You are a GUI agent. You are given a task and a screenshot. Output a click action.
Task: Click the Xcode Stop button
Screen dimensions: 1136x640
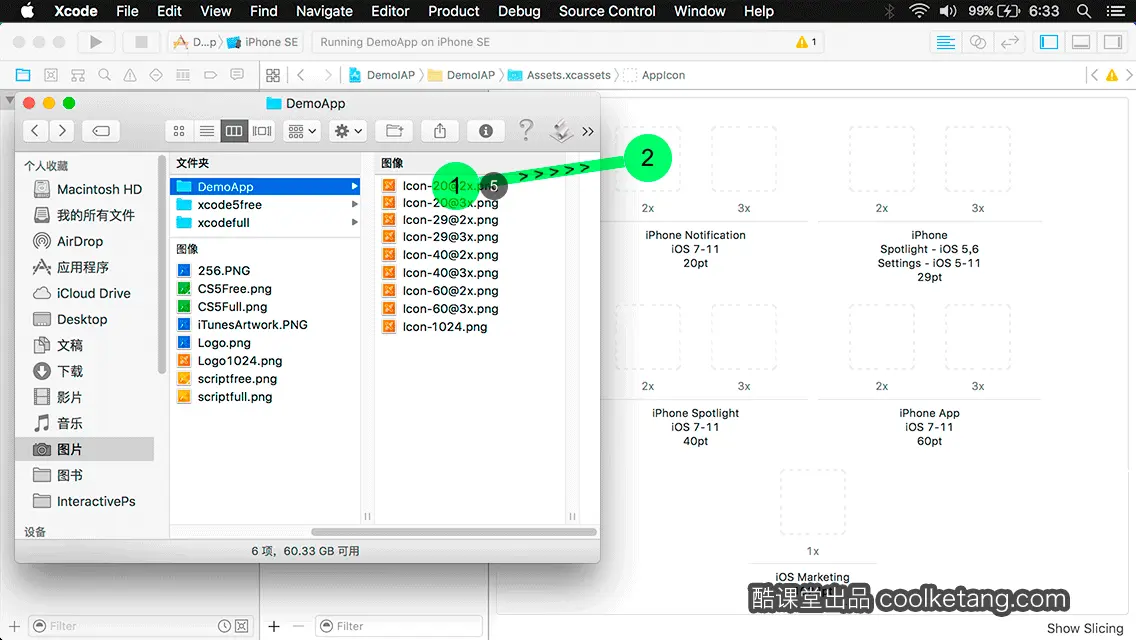click(141, 42)
